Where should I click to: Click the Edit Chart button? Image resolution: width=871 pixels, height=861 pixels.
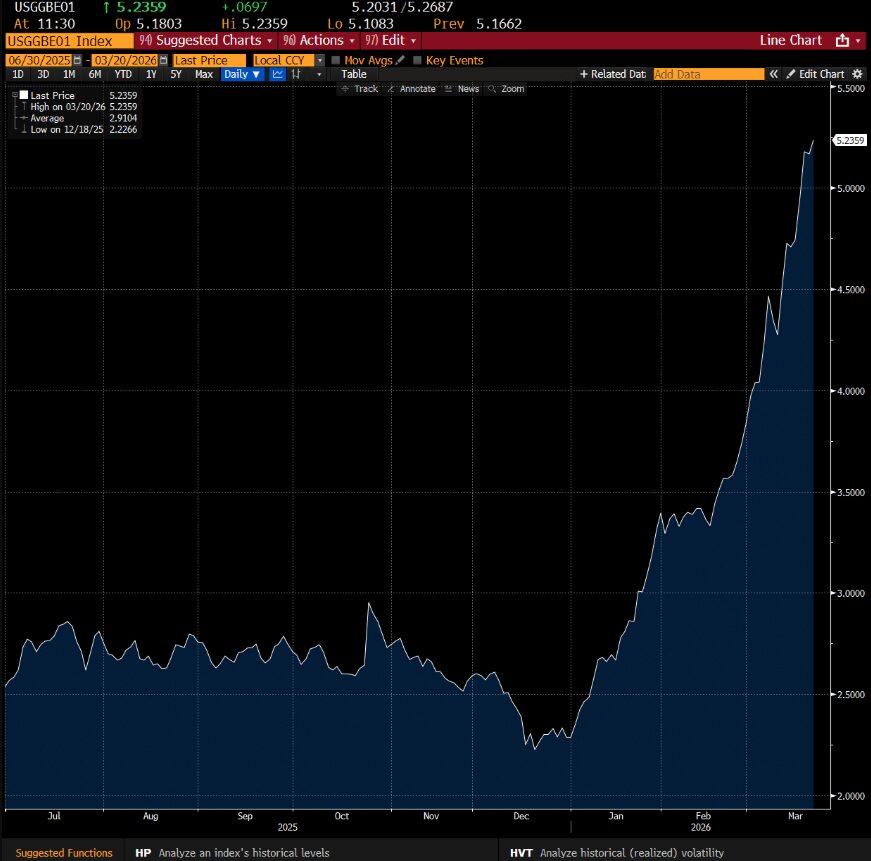tap(815, 74)
